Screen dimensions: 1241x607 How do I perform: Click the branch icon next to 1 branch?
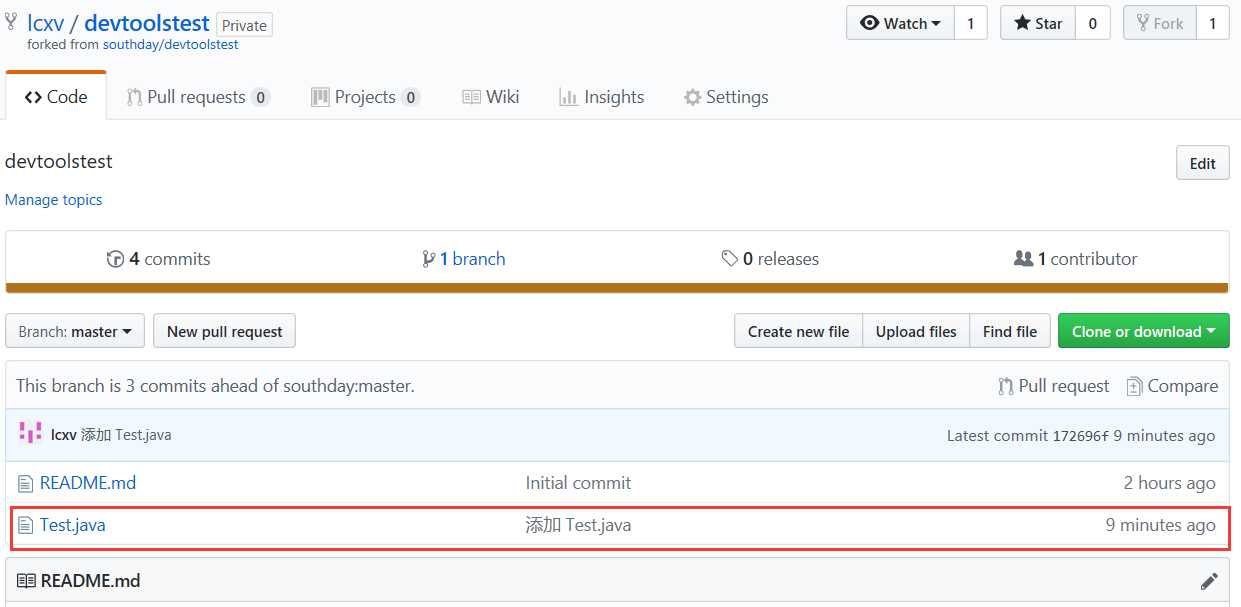(x=429, y=259)
